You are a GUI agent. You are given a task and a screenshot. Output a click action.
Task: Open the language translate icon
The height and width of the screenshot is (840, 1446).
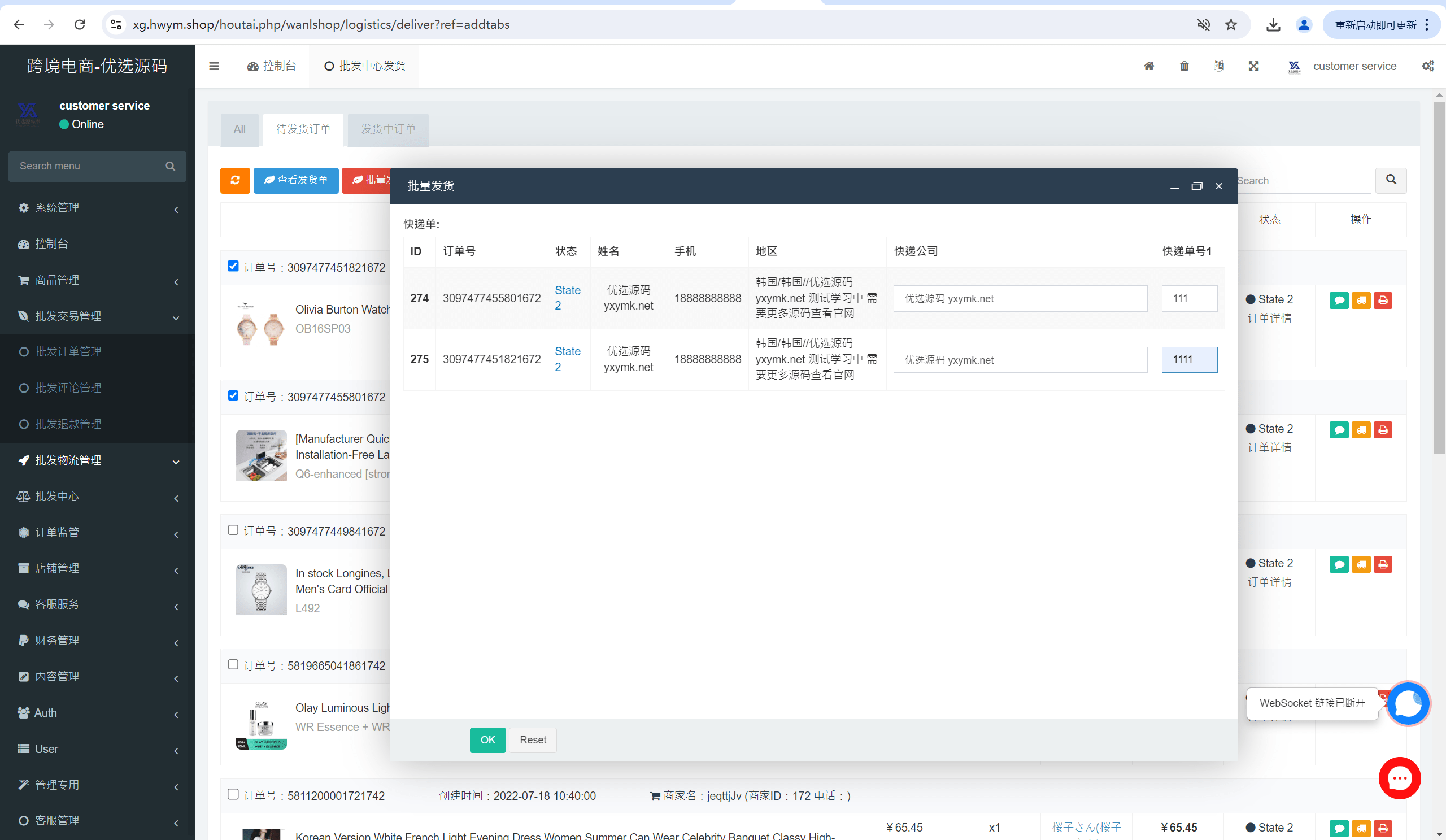tap(1219, 66)
